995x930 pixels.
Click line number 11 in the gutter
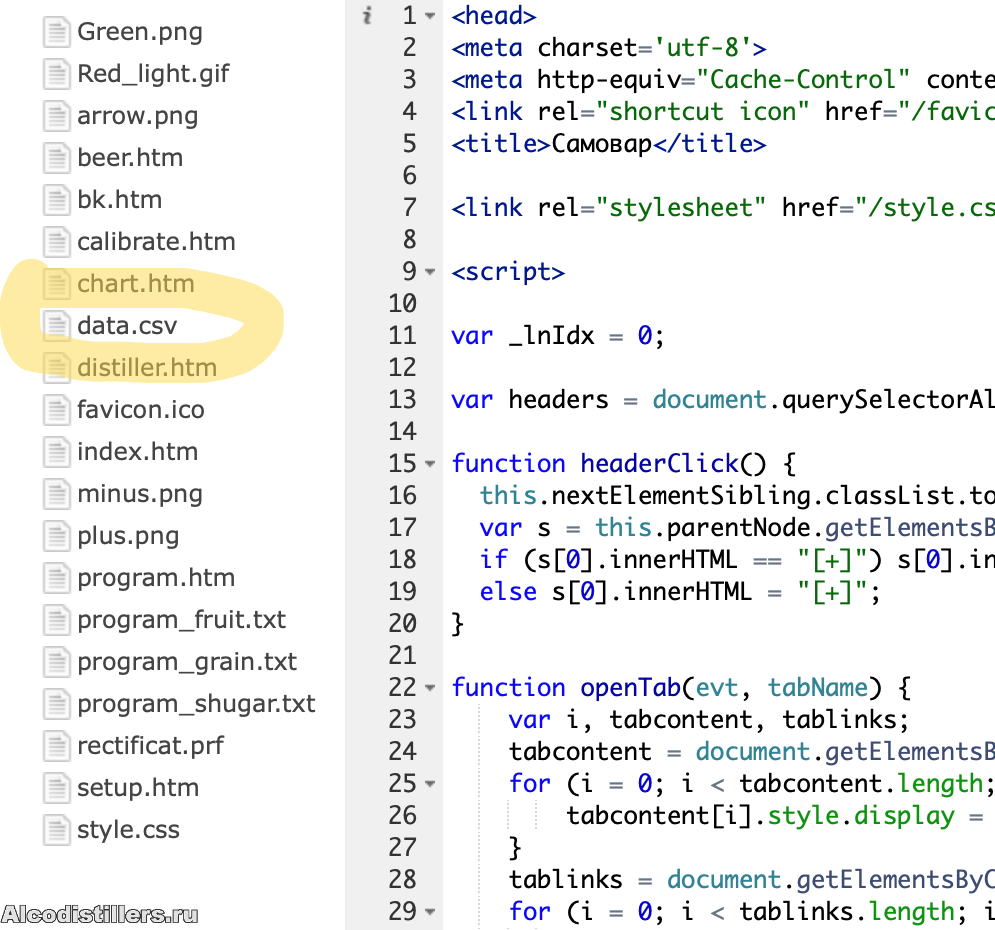[402, 336]
